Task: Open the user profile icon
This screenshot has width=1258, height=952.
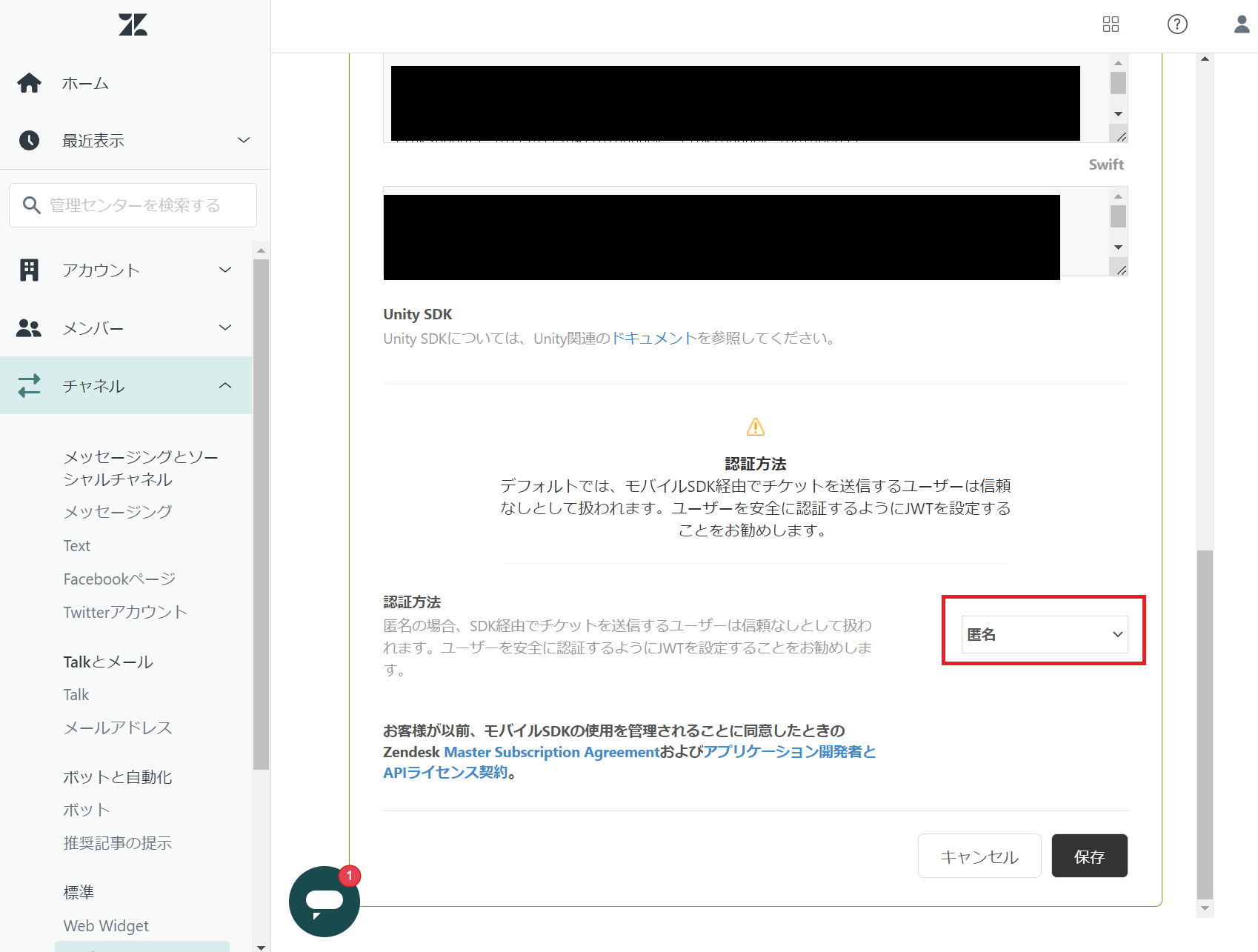Action: [1239, 24]
